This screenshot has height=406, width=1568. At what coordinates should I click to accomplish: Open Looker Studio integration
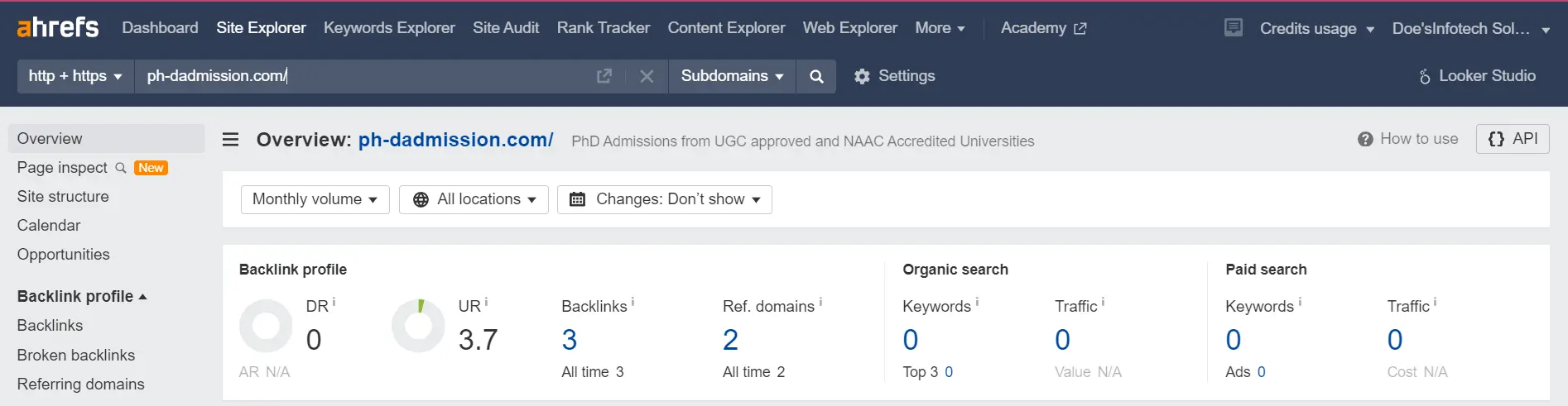tap(1478, 76)
